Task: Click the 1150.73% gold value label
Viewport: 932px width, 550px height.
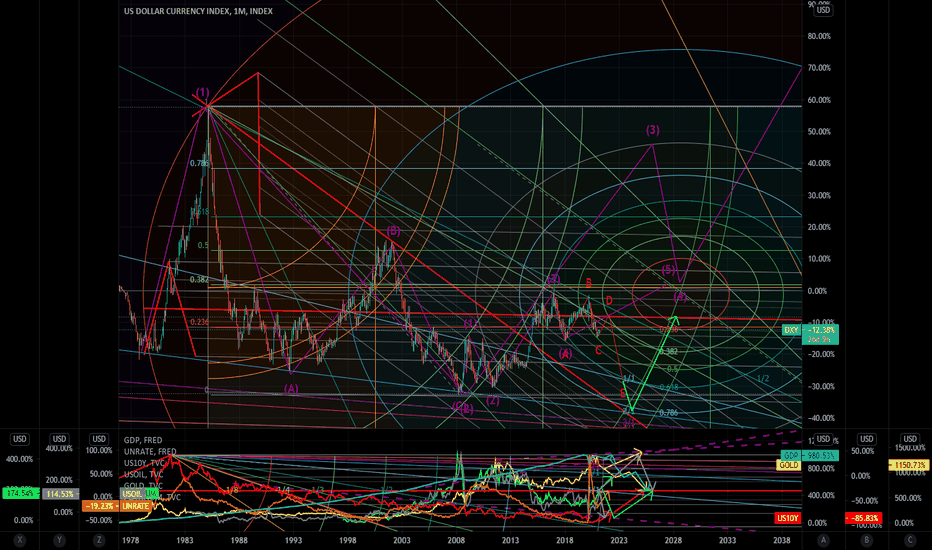Action: pyautogui.click(x=908, y=465)
